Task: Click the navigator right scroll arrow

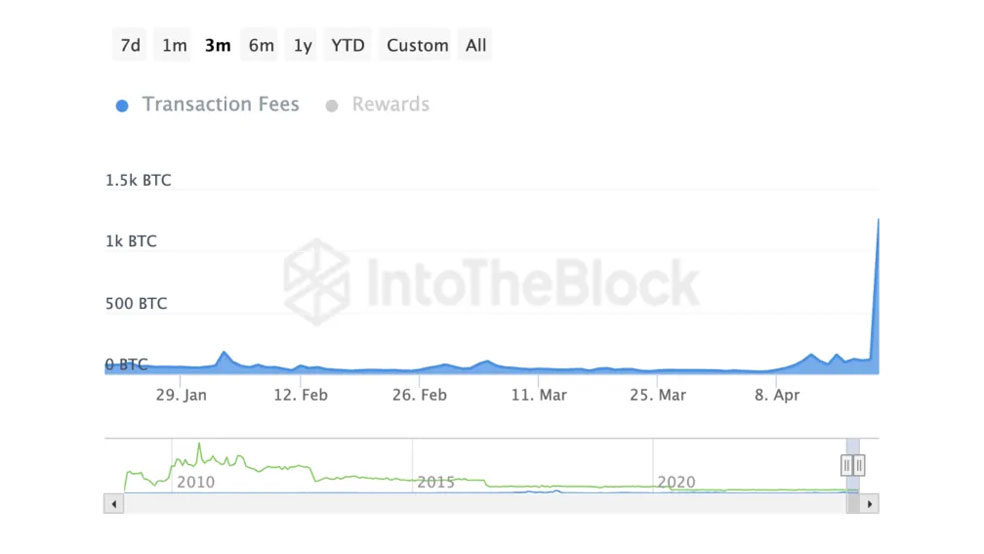Action: click(x=870, y=504)
